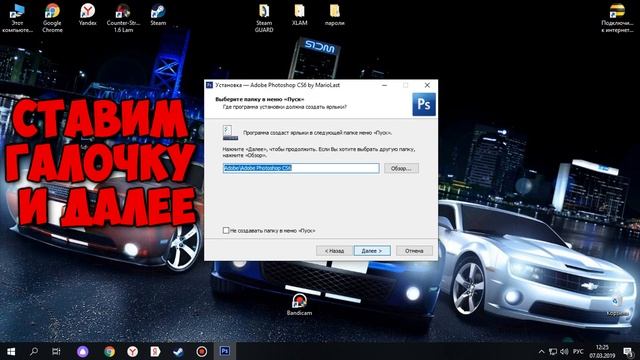Screen dimensions: 640x360
Task: Open the Yandex browser taskbar icon
Action: (132, 351)
